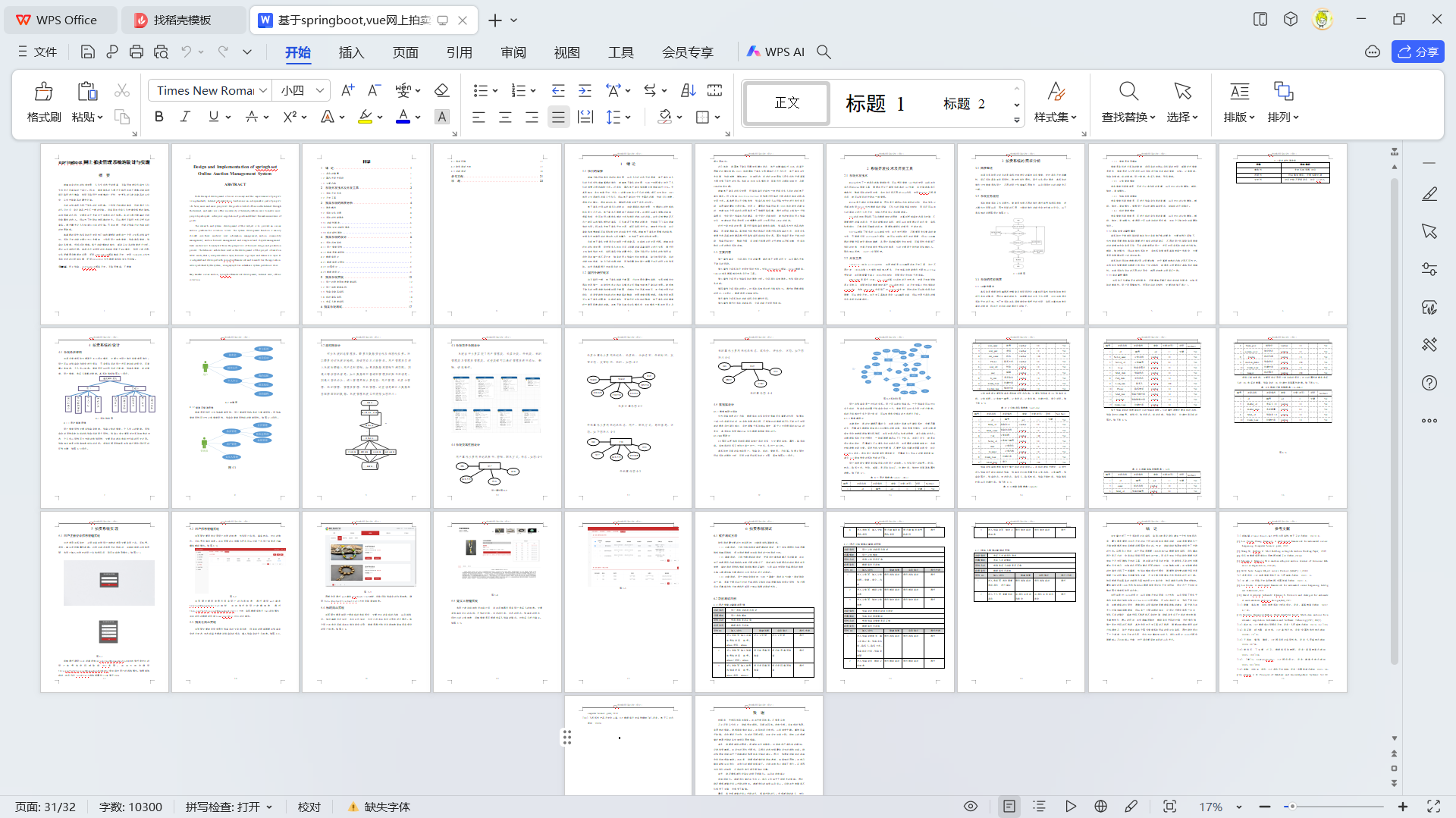
Task: Click the Fullscreen expand icon in status bar
Action: [x=1433, y=807]
